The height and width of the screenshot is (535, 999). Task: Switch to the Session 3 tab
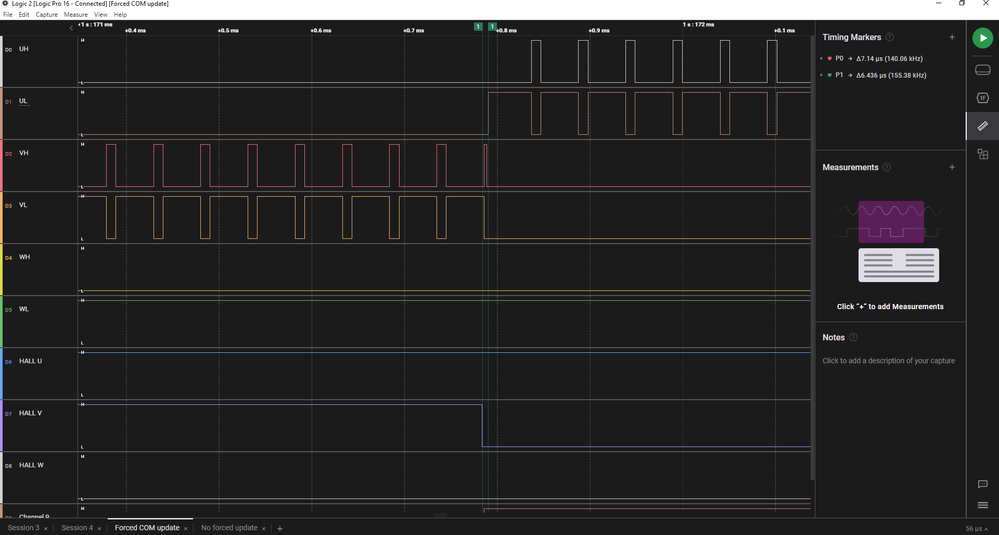(x=23, y=527)
